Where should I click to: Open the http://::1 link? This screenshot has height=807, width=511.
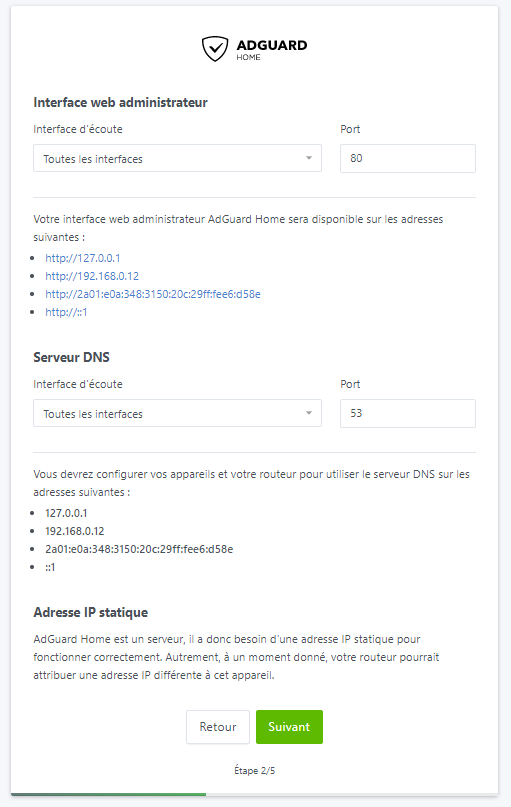point(66,312)
